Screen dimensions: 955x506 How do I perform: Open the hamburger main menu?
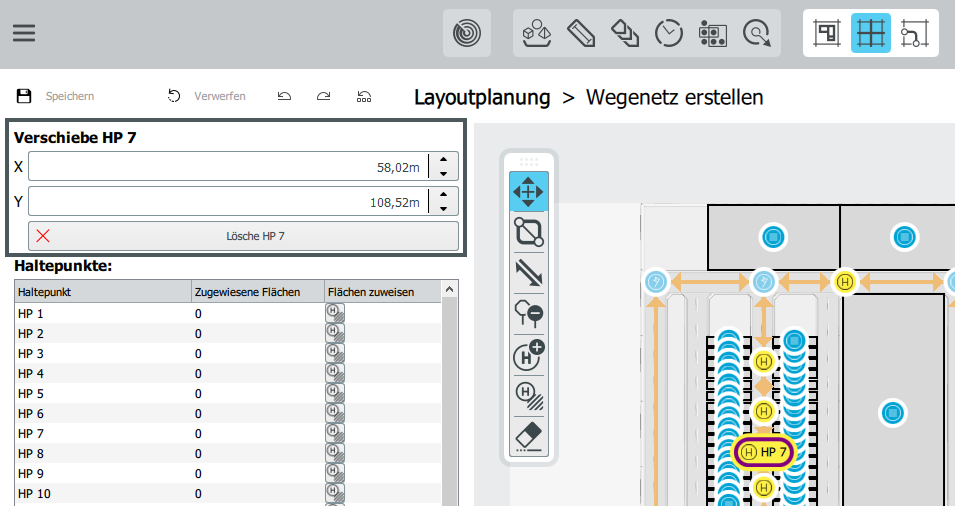coord(24,33)
